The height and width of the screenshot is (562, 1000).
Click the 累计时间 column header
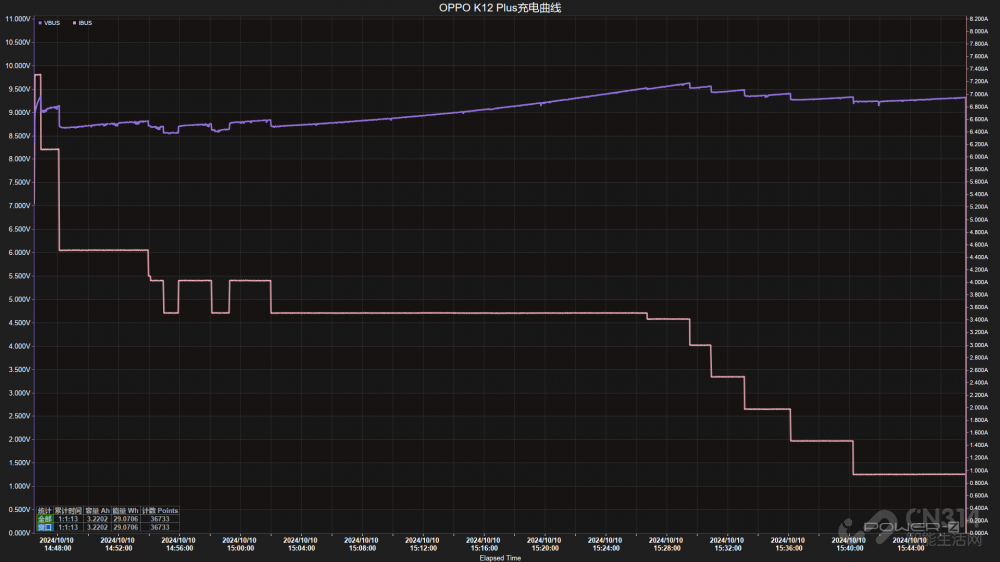68,511
